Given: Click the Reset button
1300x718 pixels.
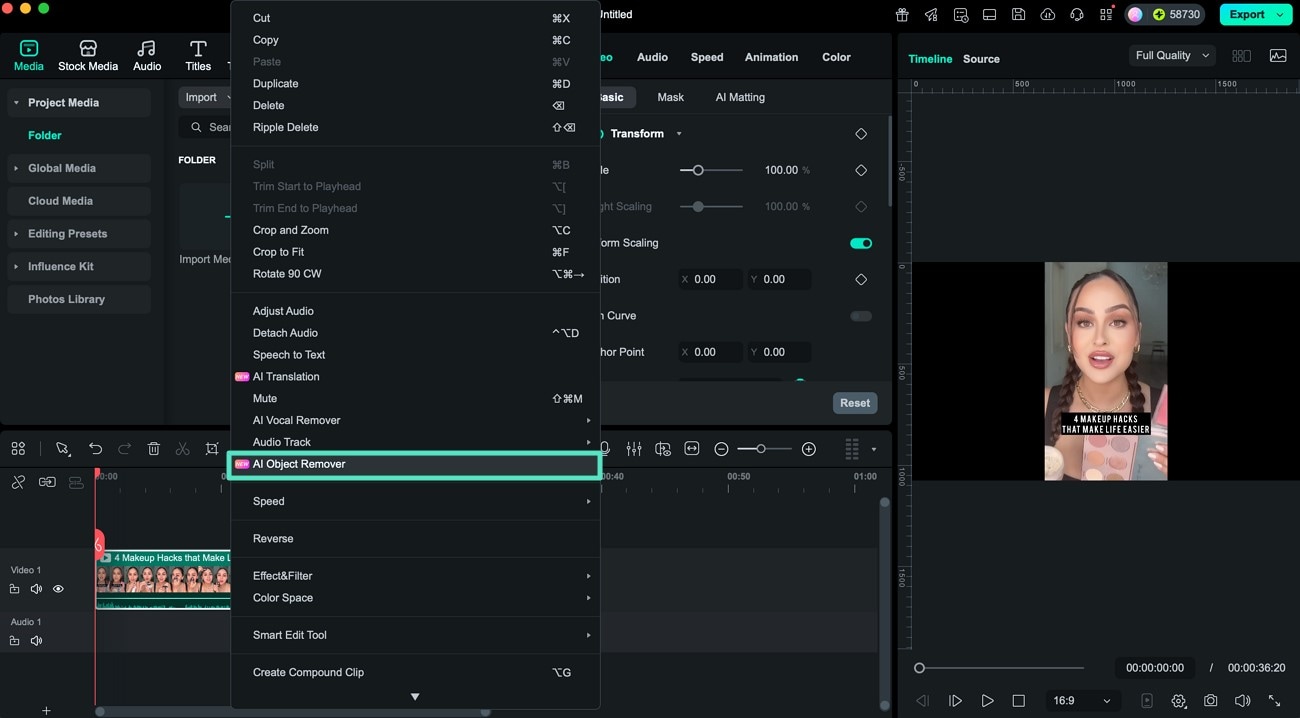Looking at the screenshot, I should pos(854,403).
